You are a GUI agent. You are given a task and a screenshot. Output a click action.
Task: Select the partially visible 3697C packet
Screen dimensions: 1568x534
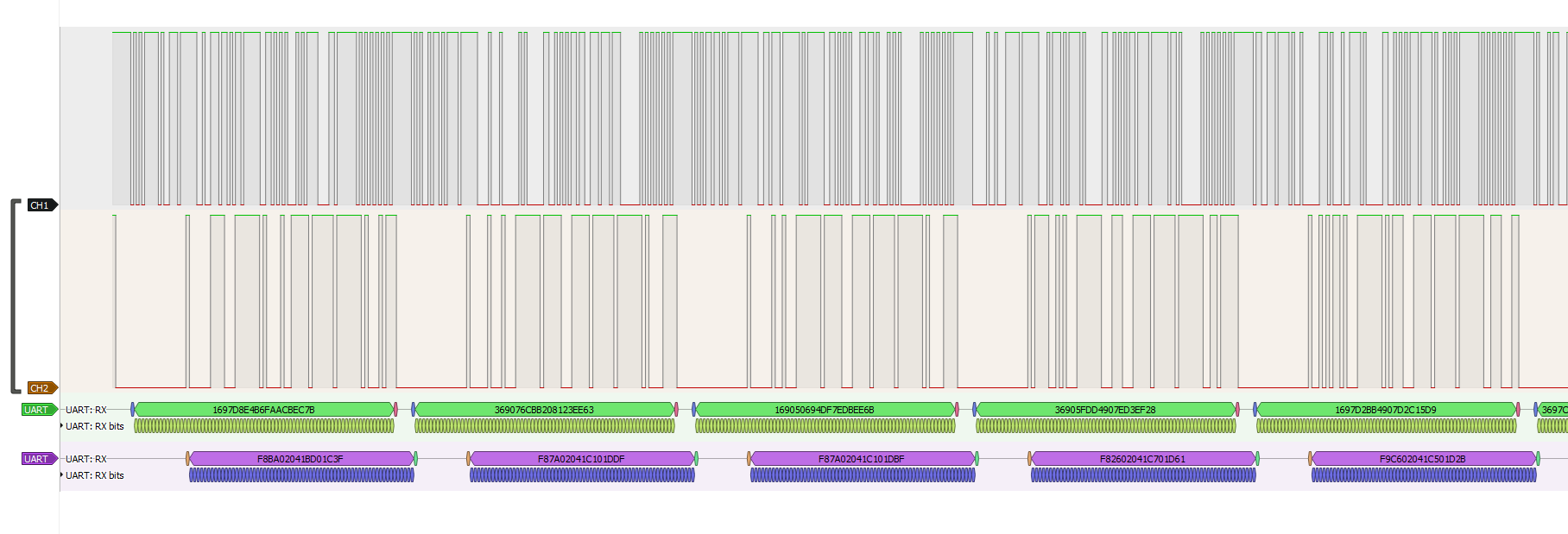1552,410
